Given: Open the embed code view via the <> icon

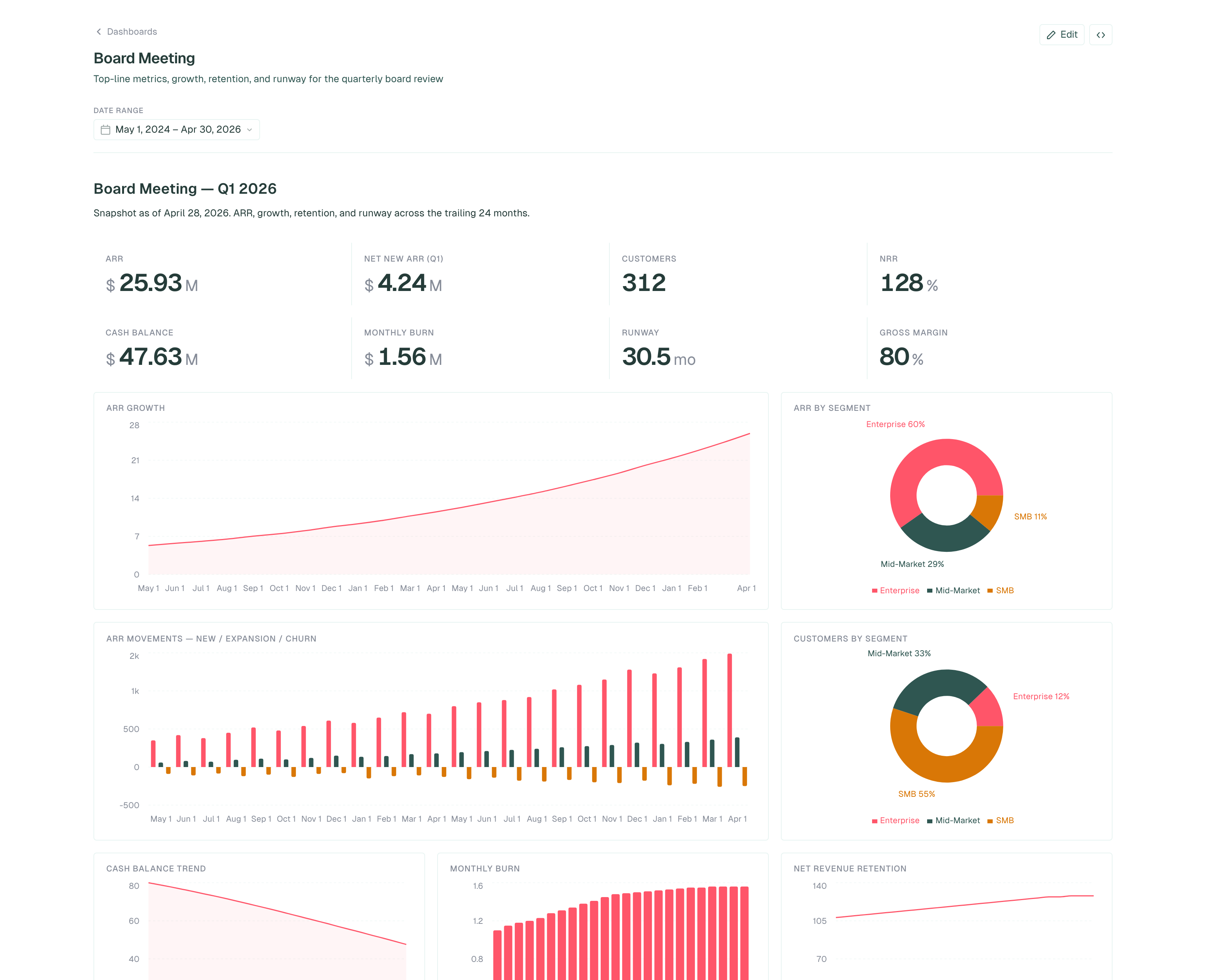Looking at the screenshot, I should click(x=1100, y=34).
